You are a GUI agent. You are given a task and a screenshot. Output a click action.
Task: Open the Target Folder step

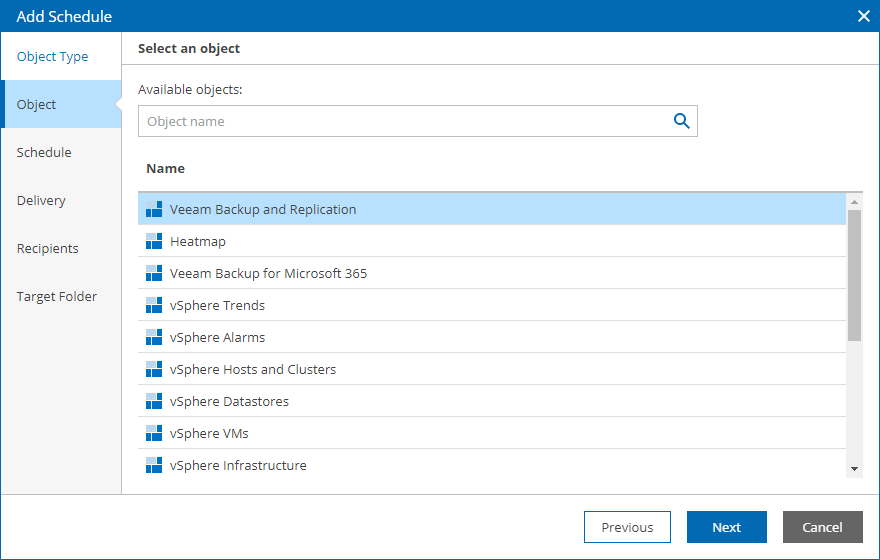(61, 296)
